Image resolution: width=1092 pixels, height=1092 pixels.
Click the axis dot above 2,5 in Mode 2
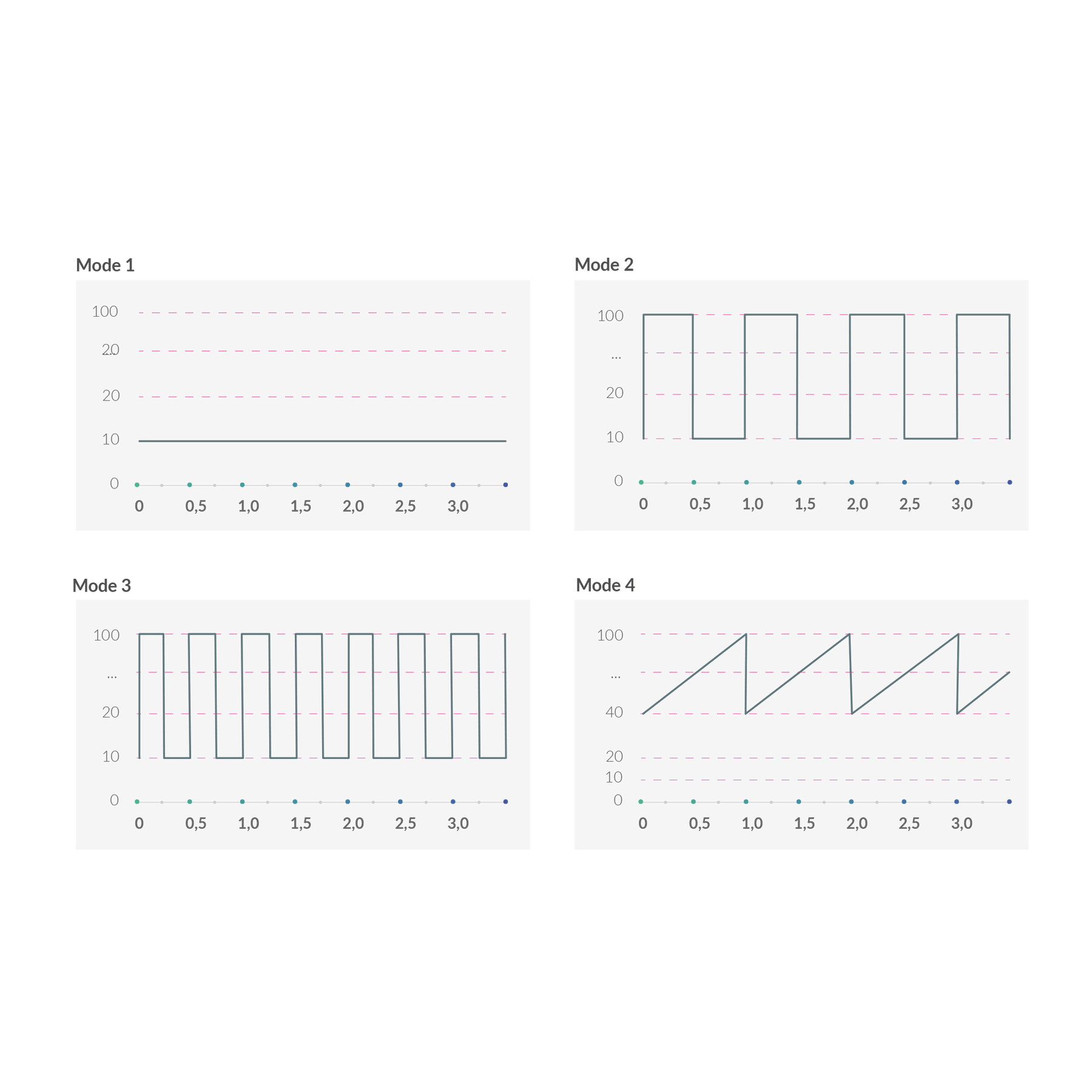(x=905, y=482)
